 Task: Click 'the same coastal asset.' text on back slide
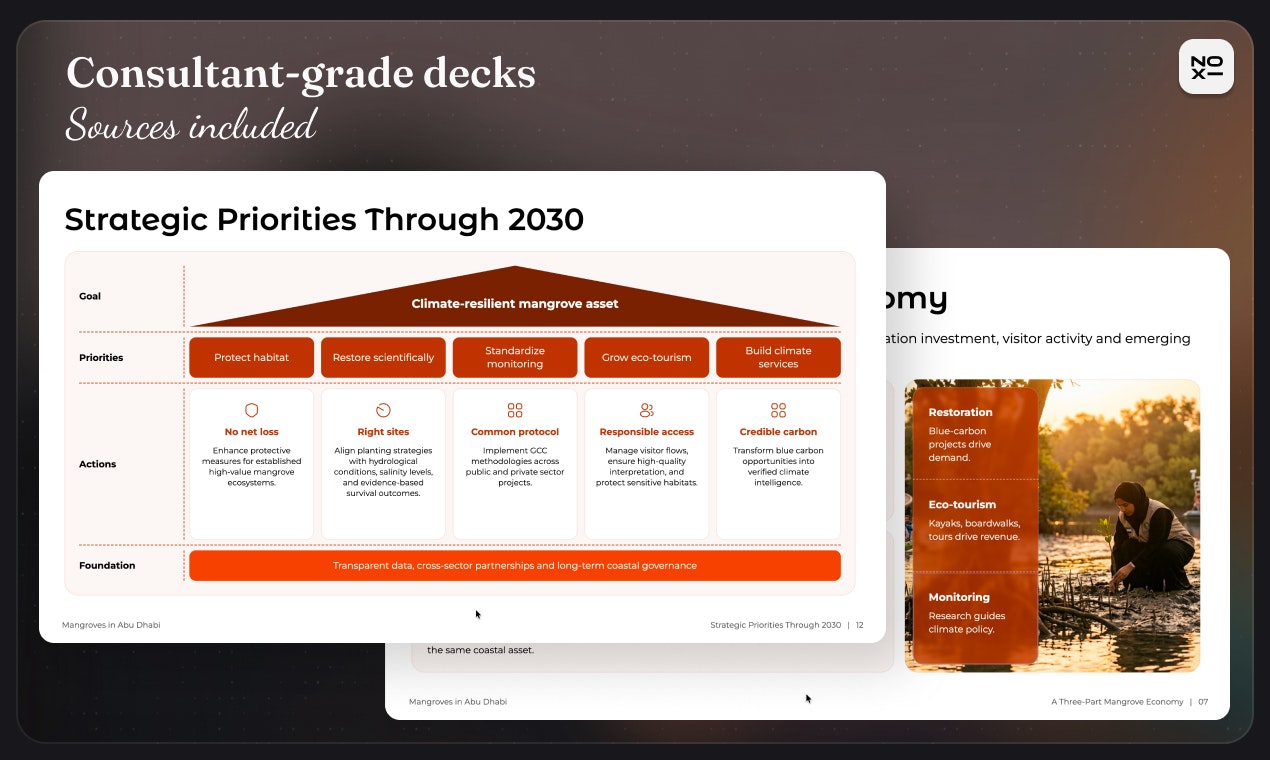tap(480, 650)
